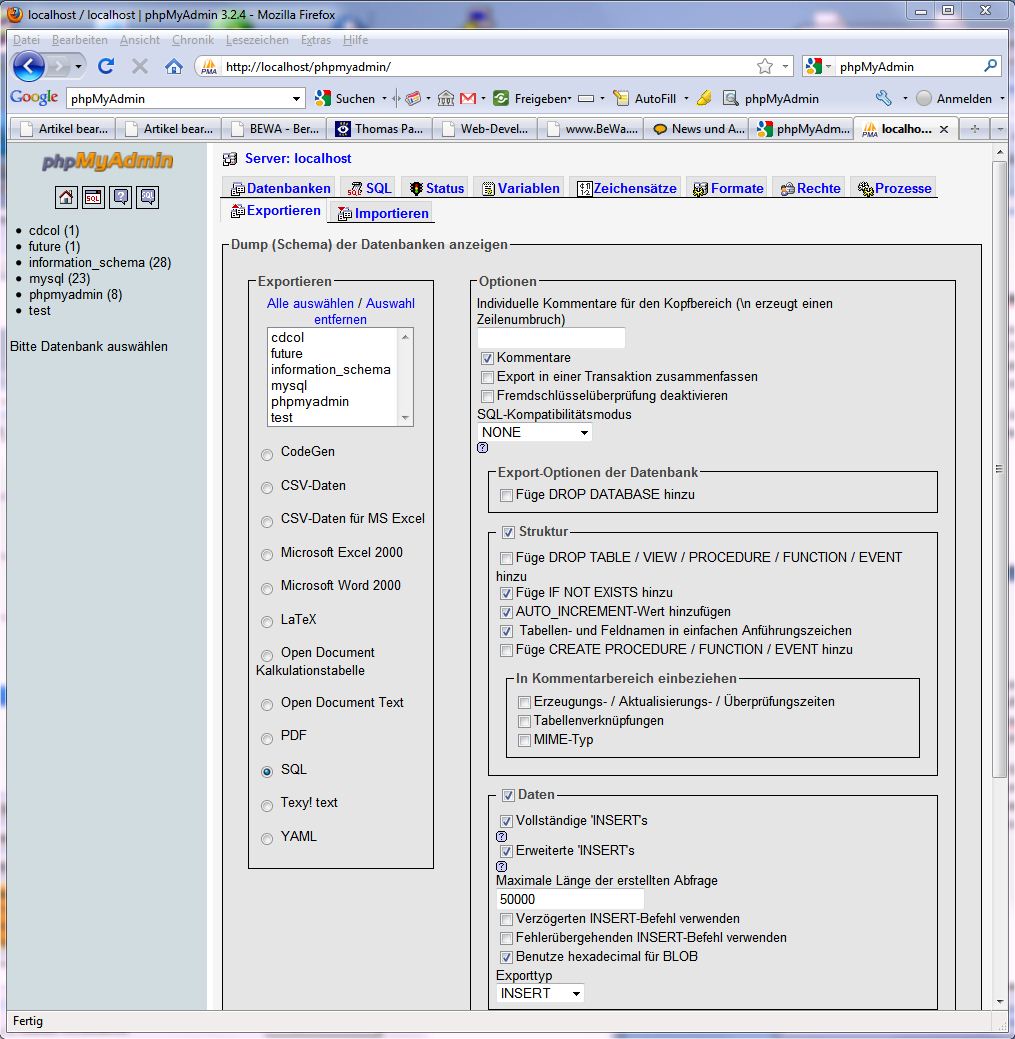
Task: Open the Datenbanken tab
Action: click(281, 188)
